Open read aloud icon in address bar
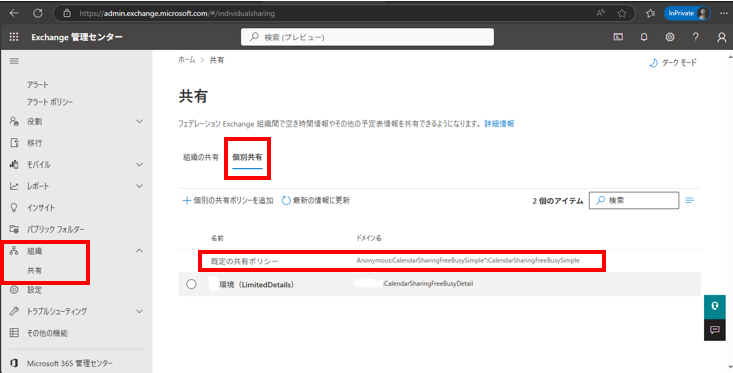Viewport: 733px width, 373px height. point(600,14)
